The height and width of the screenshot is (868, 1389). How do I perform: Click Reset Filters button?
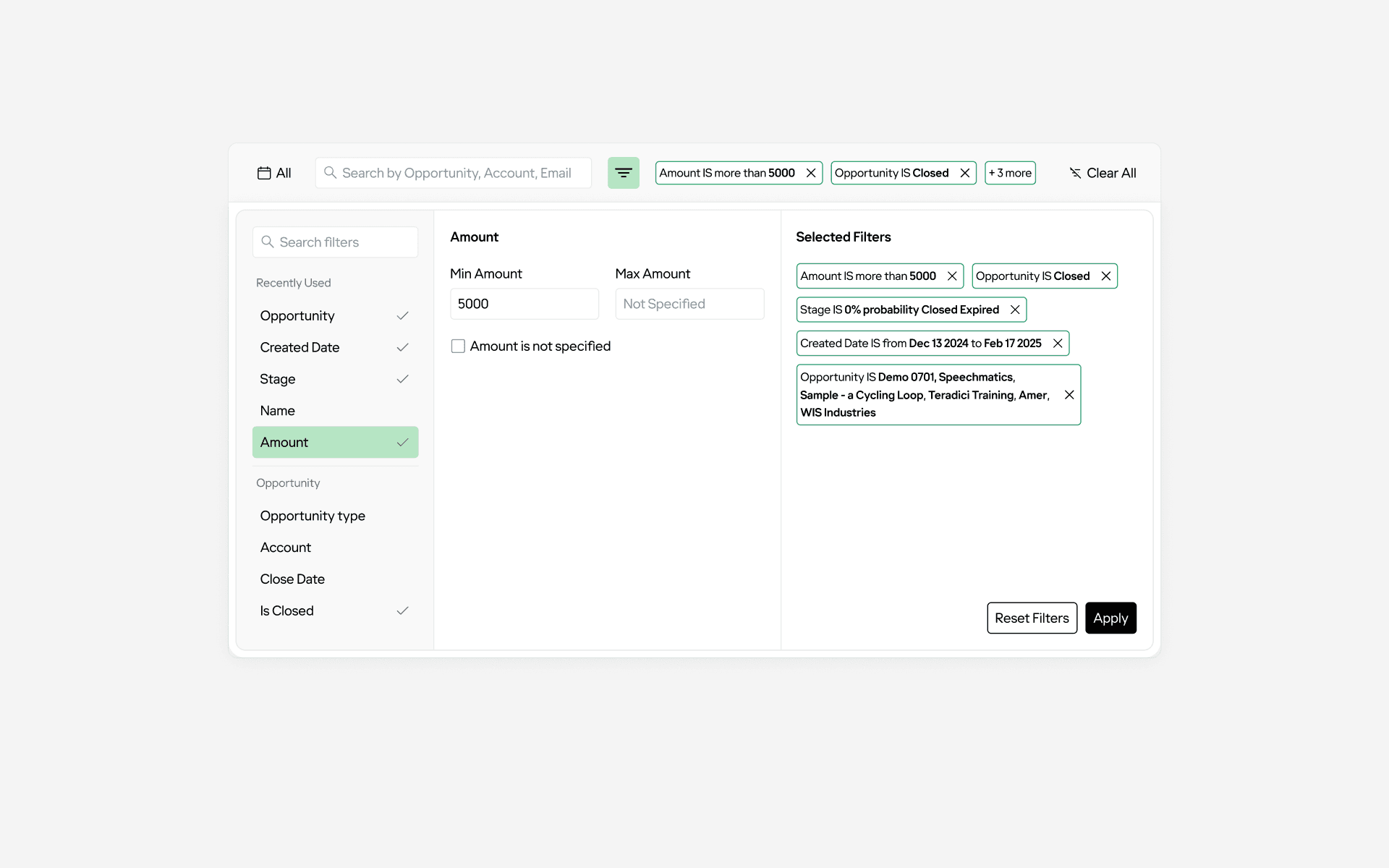1032,618
